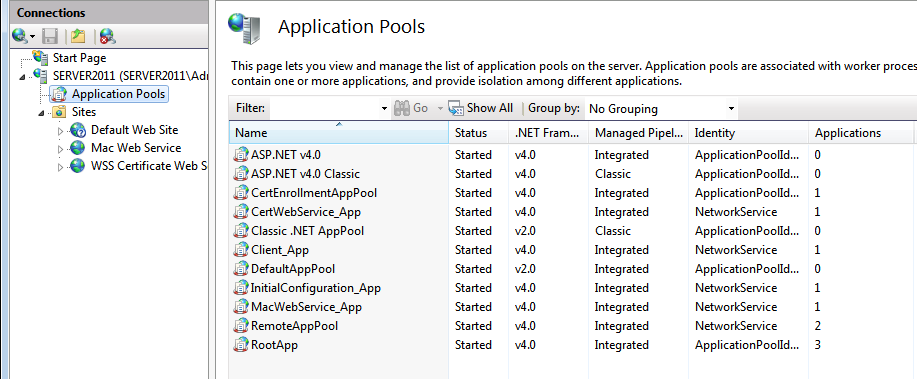
Task: Sort by the Identity column header
Action: click(749, 133)
